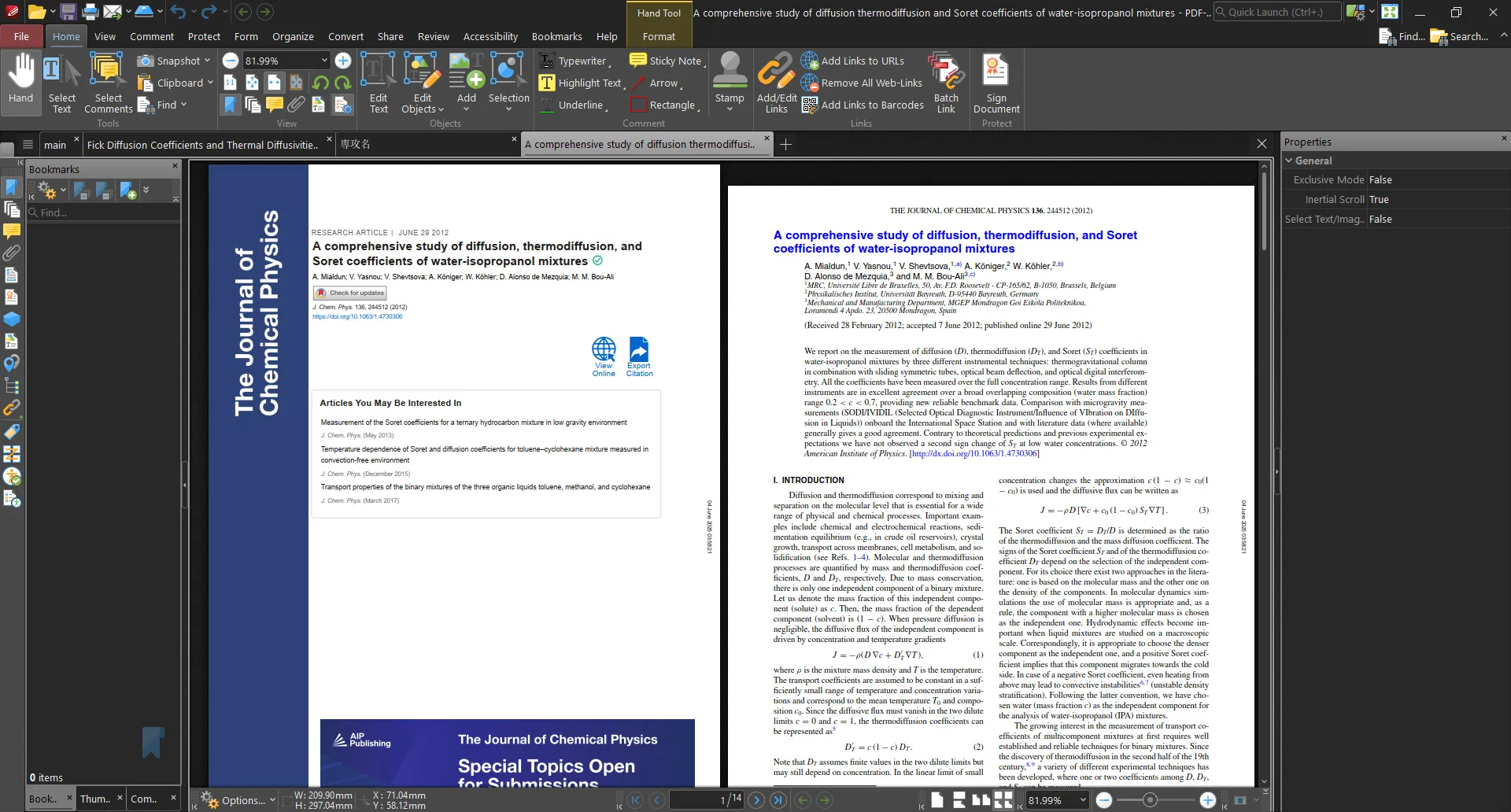The width and height of the screenshot is (1511, 812).
Task: Add a Sticky Note comment
Action: click(667, 60)
